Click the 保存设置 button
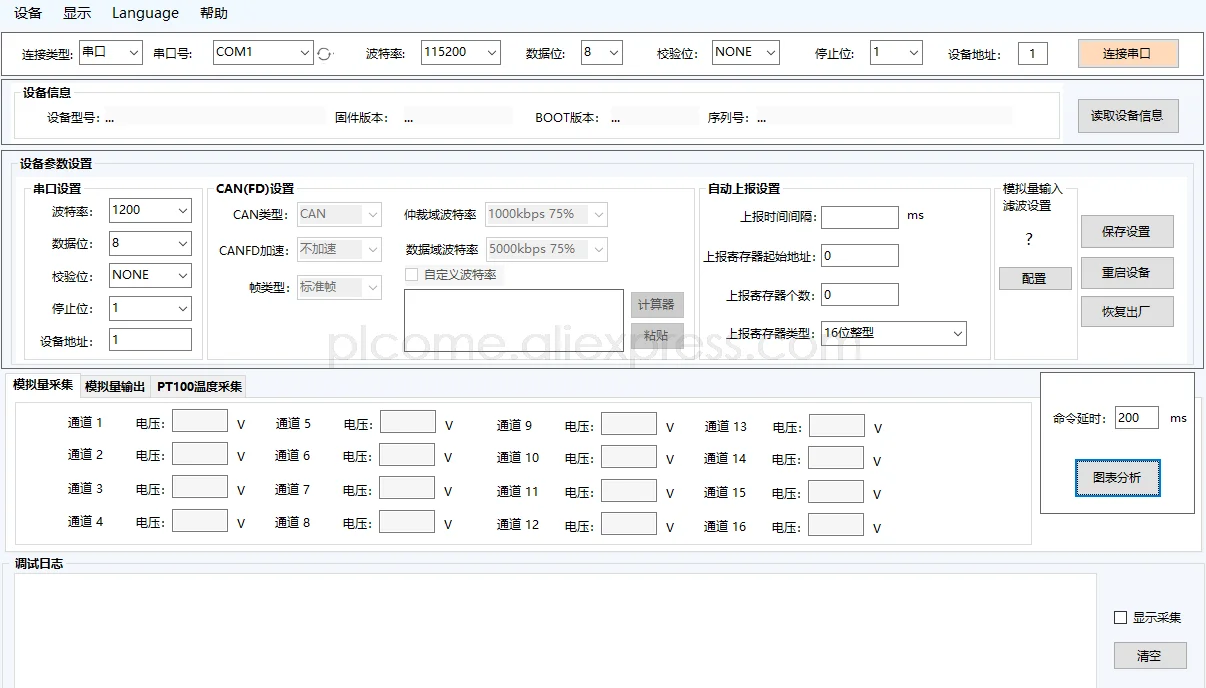The width and height of the screenshot is (1206, 688). pos(1127,231)
